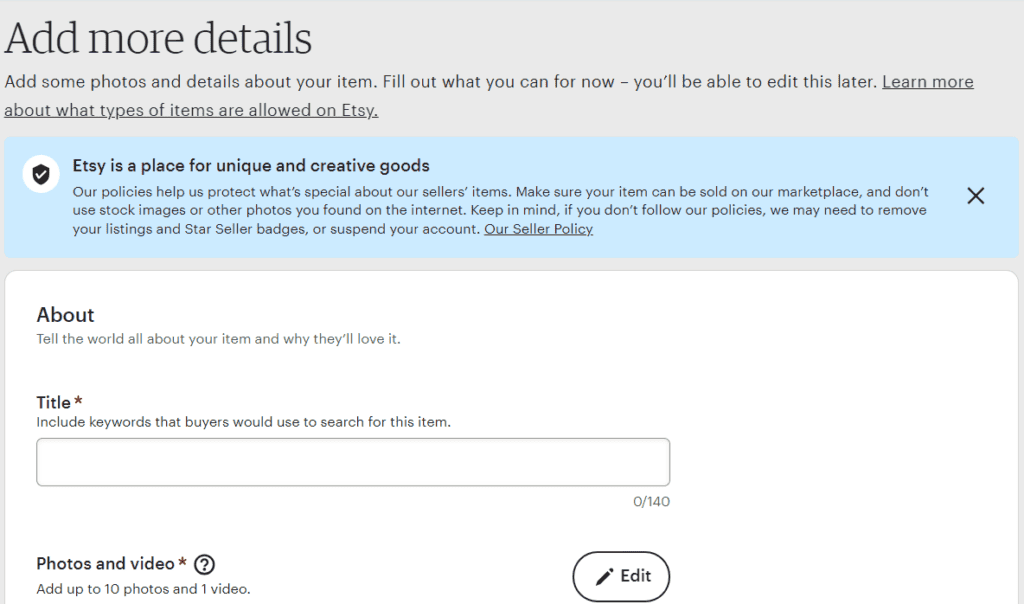Click the black circular badge icon on the policy notice
The height and width of the screenshot is (604, 1024).
tap(40, 174)
